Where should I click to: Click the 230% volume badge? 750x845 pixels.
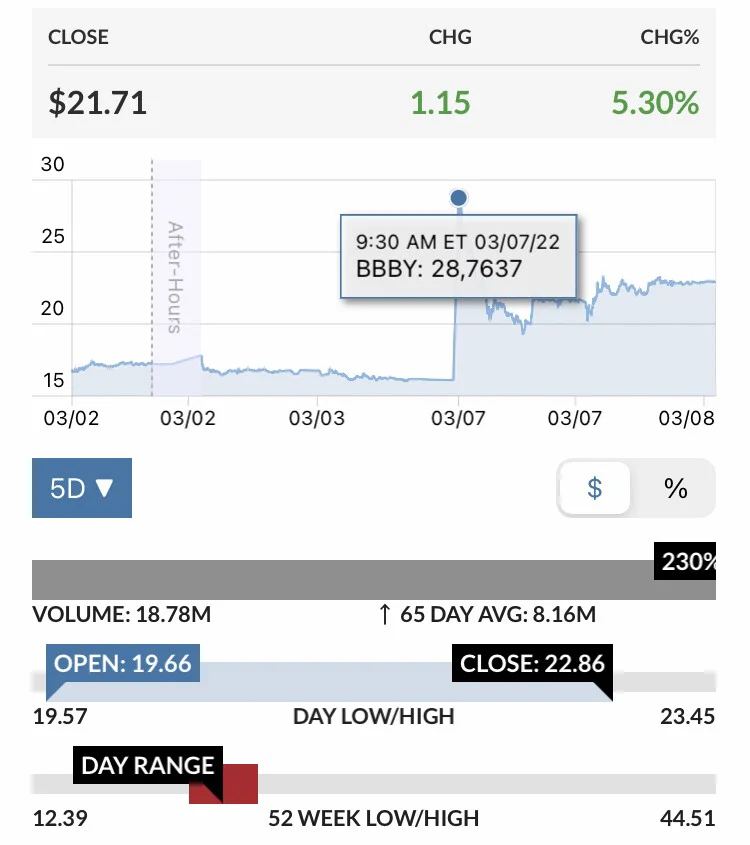click(685, 561)
